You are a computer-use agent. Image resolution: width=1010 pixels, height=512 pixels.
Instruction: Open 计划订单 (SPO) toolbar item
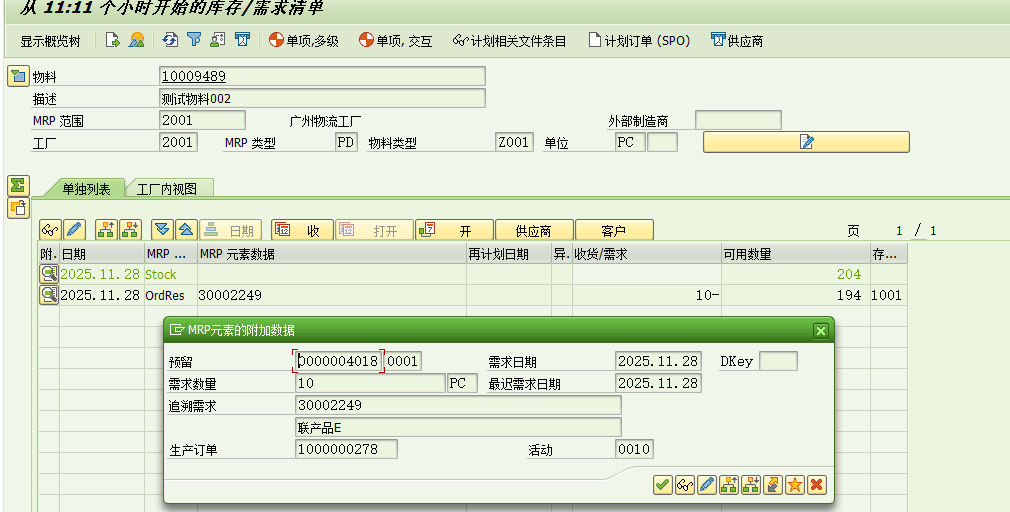click(639, 41)
